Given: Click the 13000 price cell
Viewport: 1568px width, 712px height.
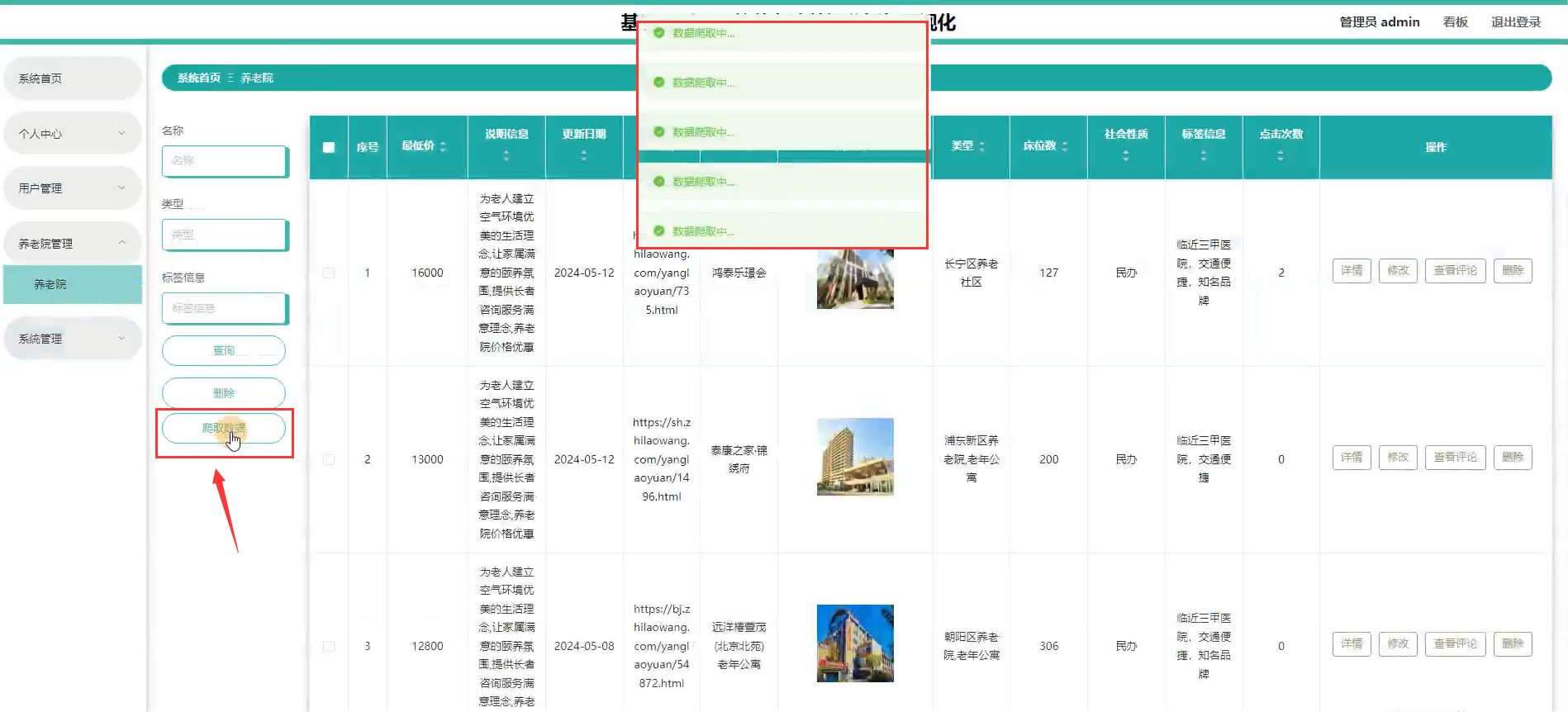Looking at the screenshot, I should pyautogui.click(x=427, y=459).
